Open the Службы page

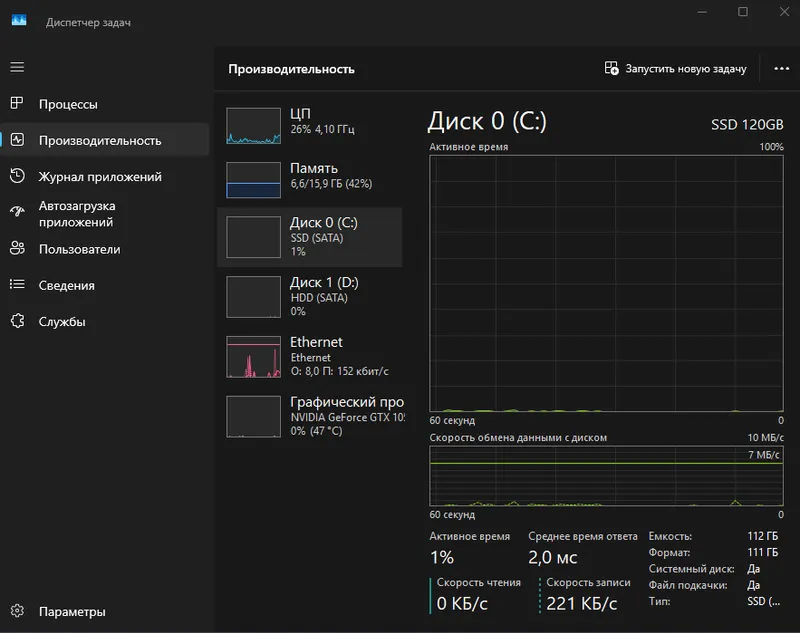click(x=105, y=321)
